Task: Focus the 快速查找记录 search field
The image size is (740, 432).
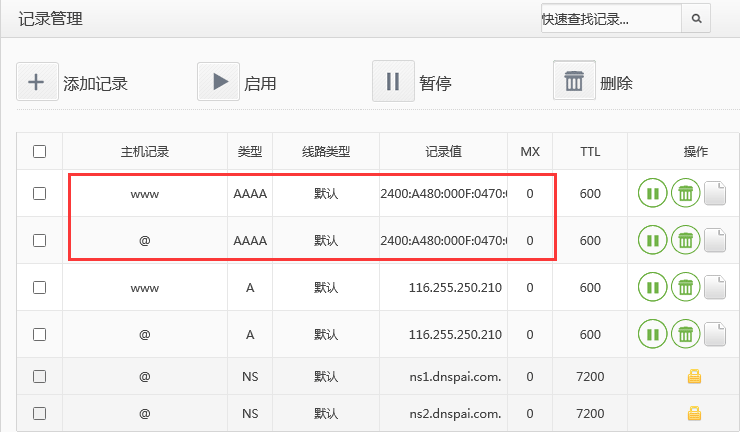Action: [x=610, y=19]
